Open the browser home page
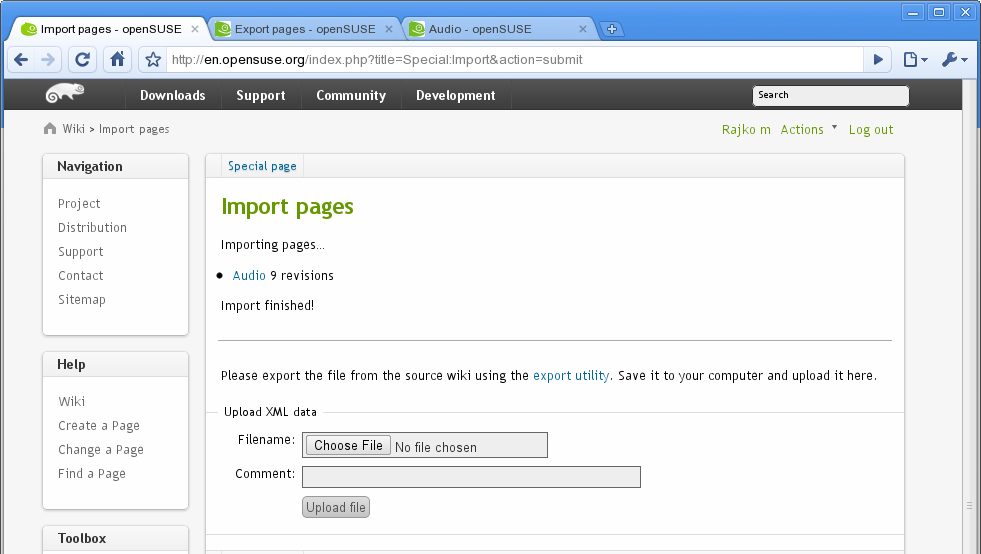 point(117,60)
